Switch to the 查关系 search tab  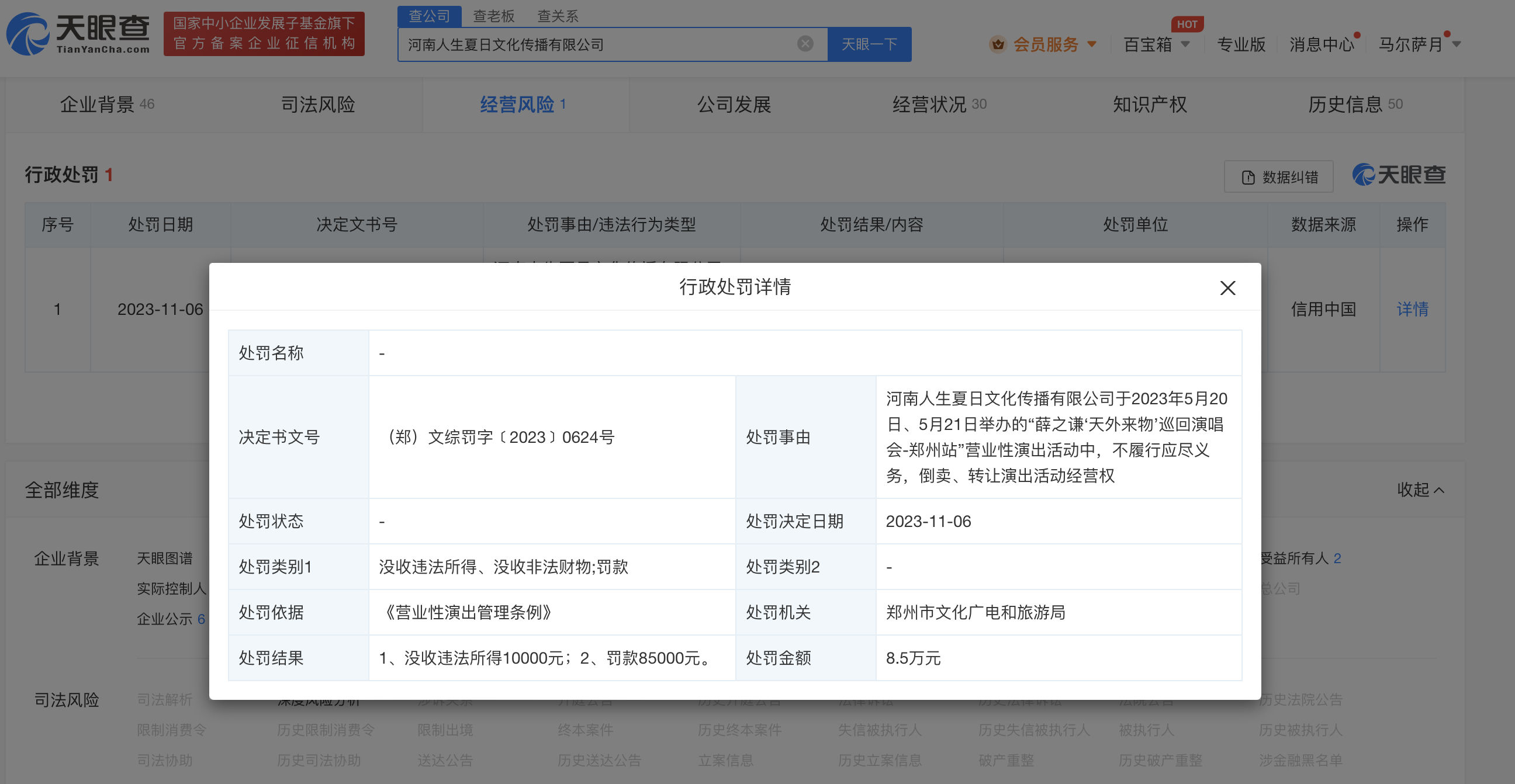558,16
